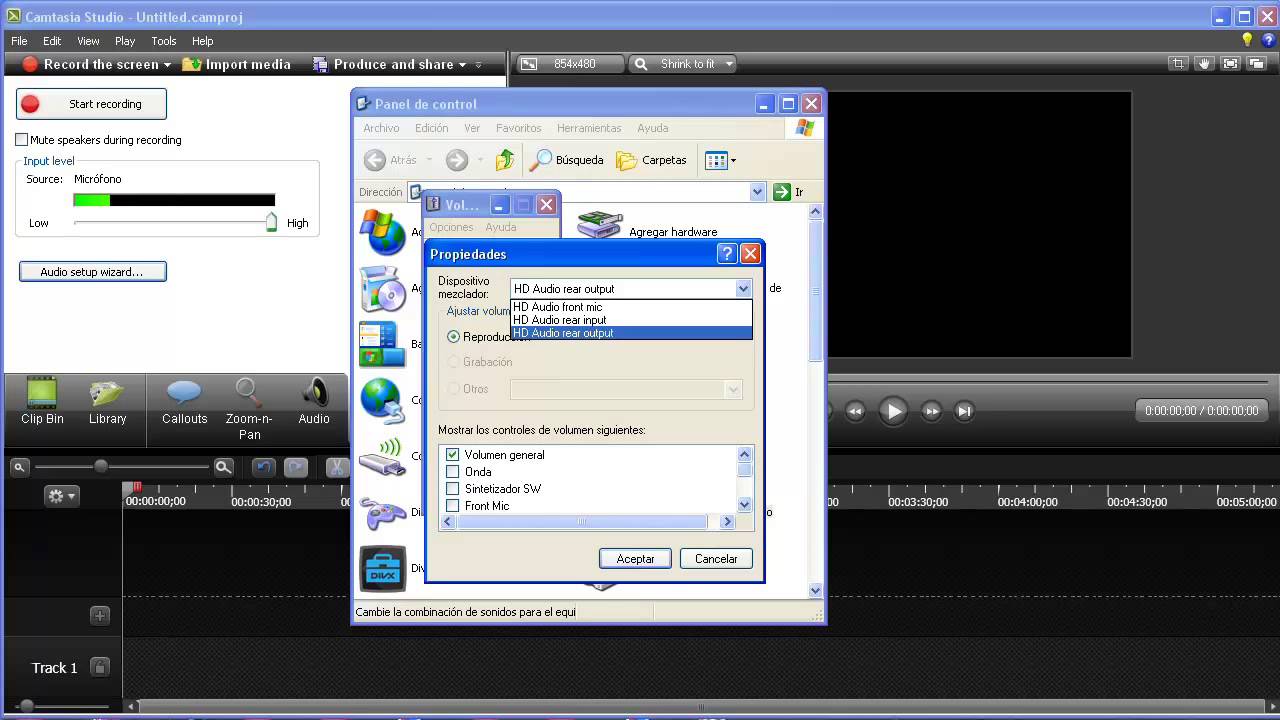Select the pan hand tool in preview
Screen dimensions: 1280x720
point(1205,64)
